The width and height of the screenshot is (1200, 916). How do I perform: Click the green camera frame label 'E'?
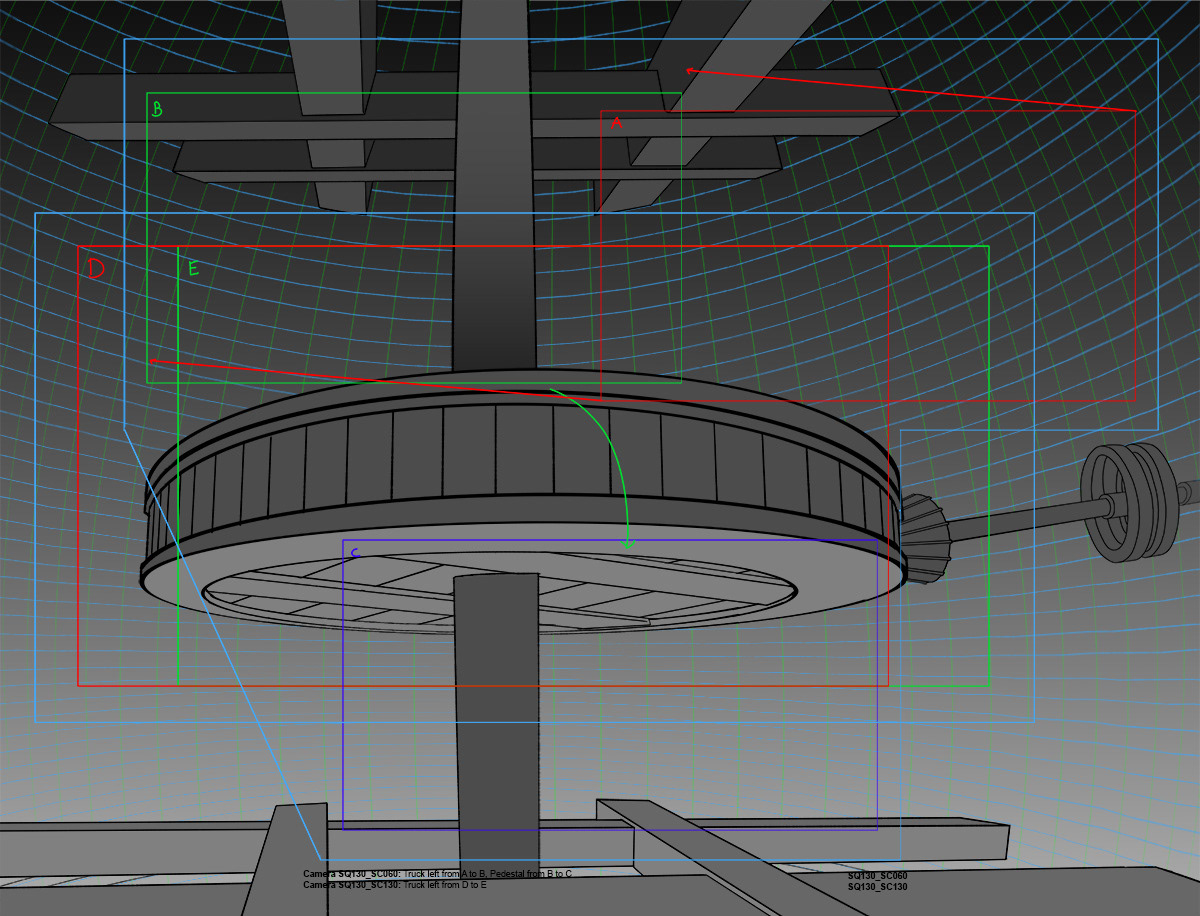point(194,269)
